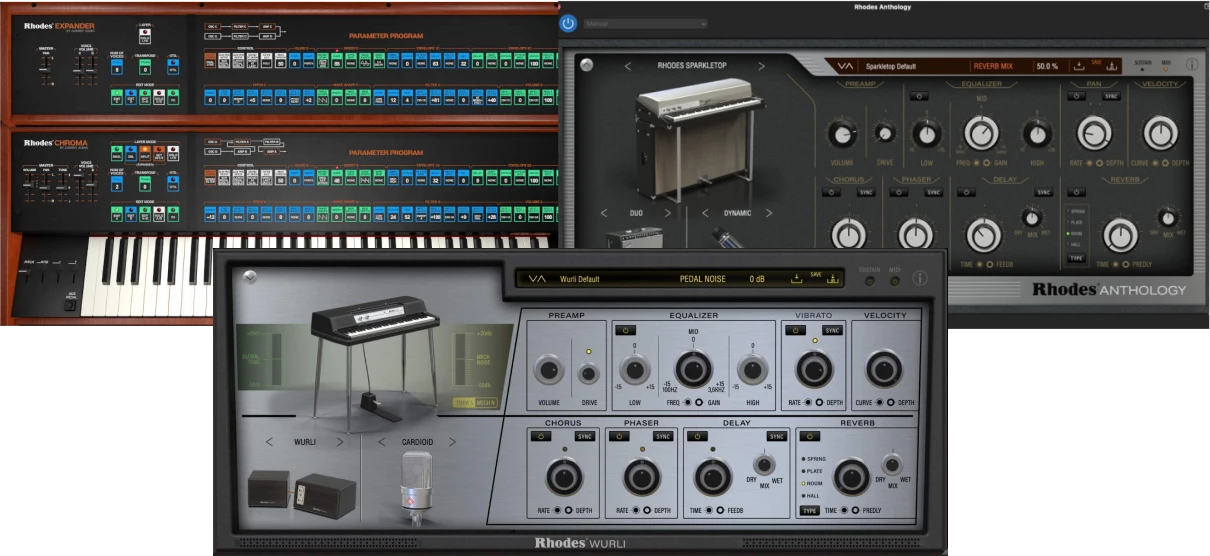
Task: Toggle the Equalizer power button in Anthology
Action: 920,97
